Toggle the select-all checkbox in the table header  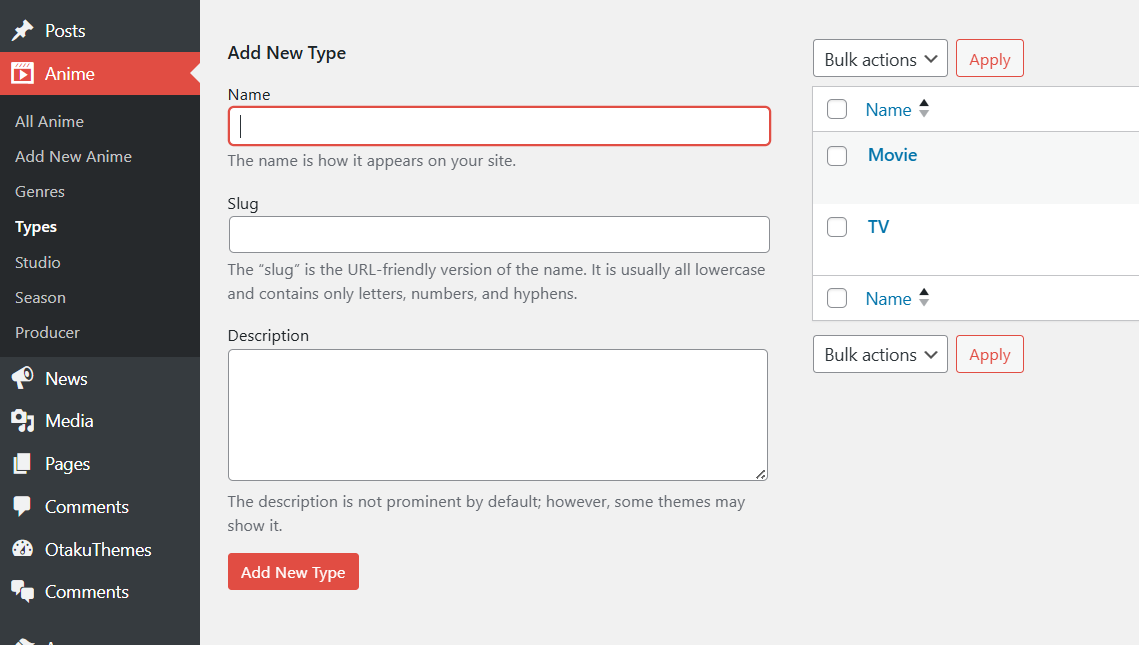(x=837, y=110)
